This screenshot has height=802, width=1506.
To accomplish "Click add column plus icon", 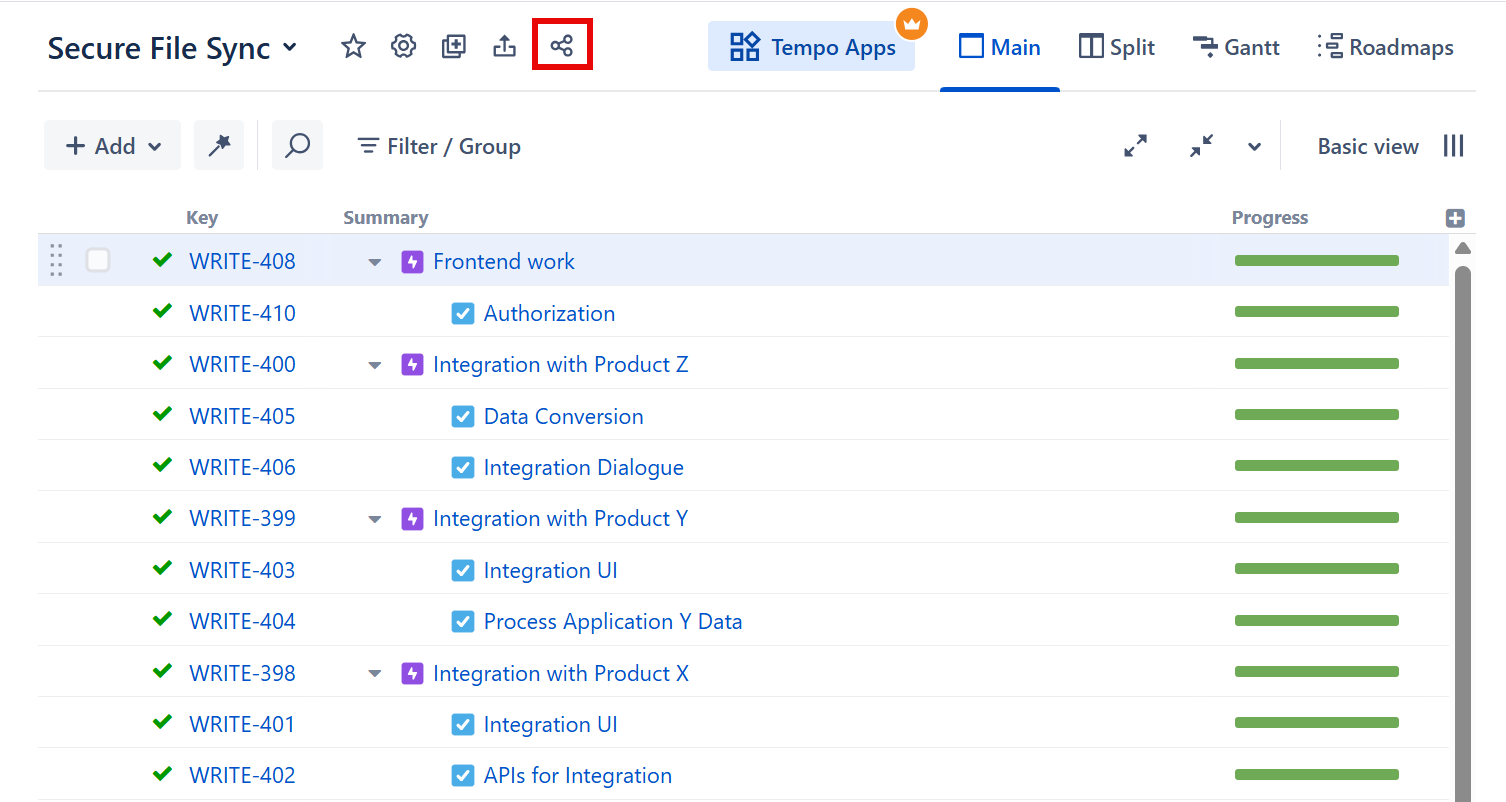I will click(1455, 218).
